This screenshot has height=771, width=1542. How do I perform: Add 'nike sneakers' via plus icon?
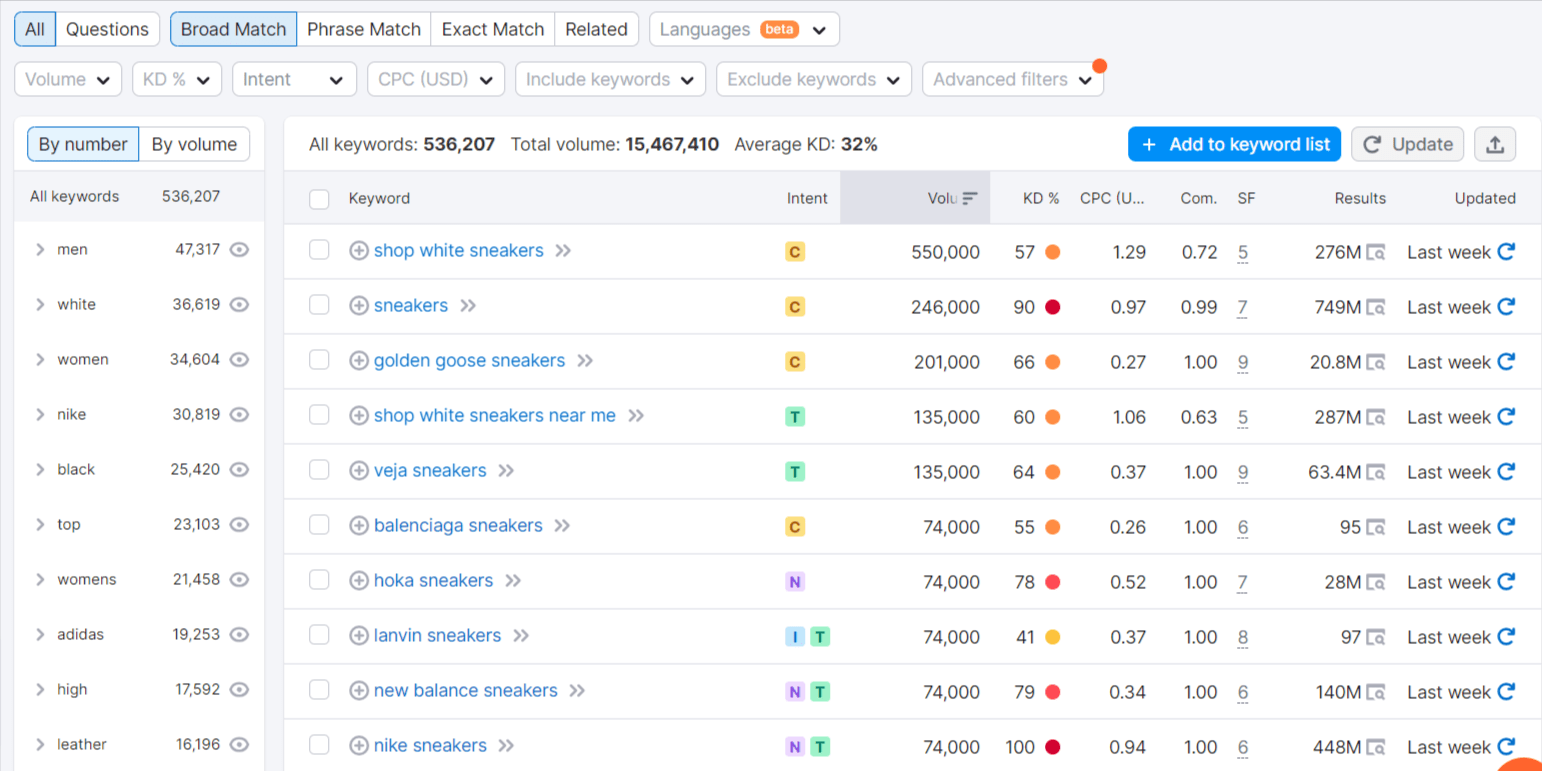click(358, 746)
